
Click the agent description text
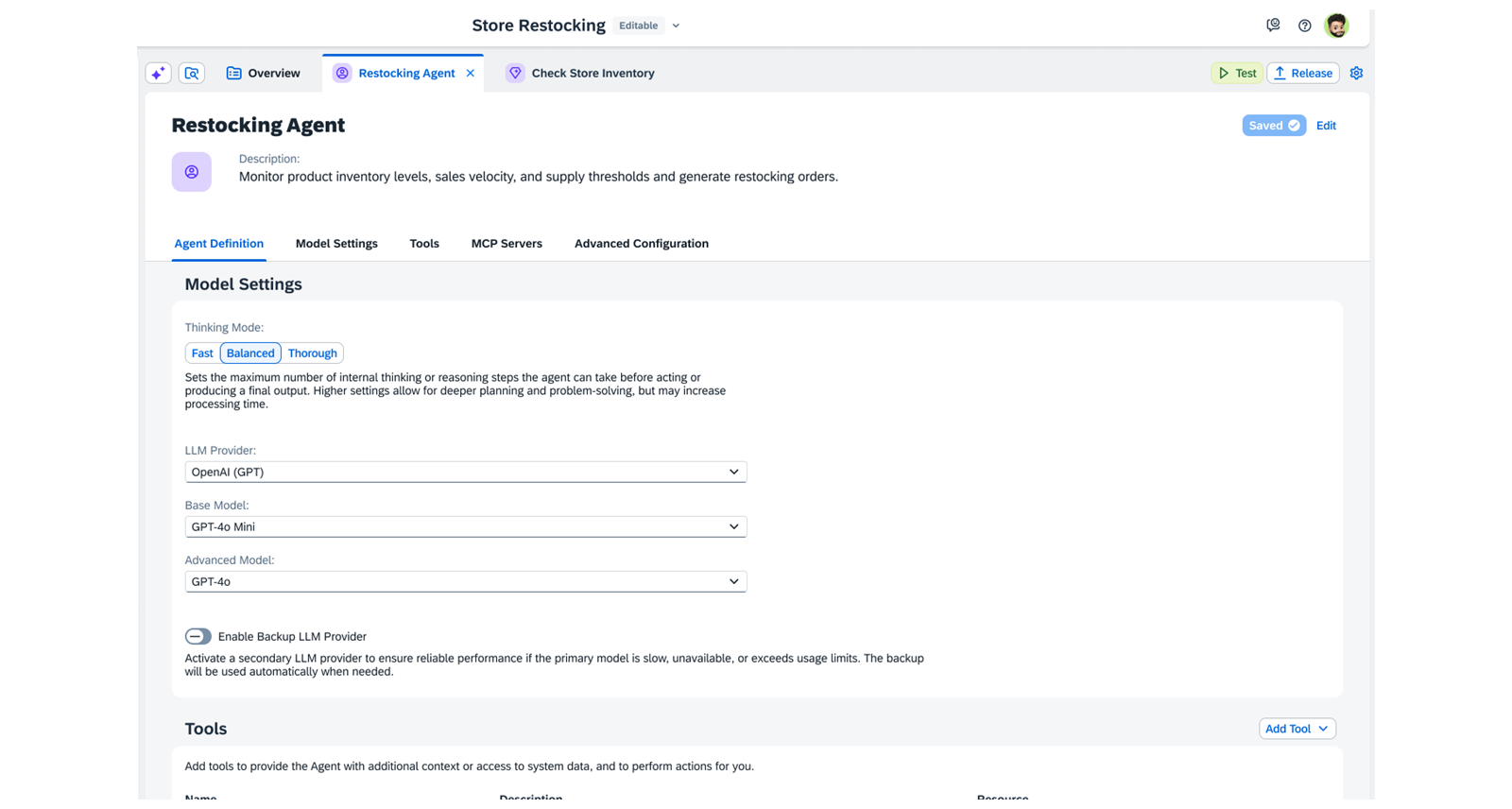539,177
